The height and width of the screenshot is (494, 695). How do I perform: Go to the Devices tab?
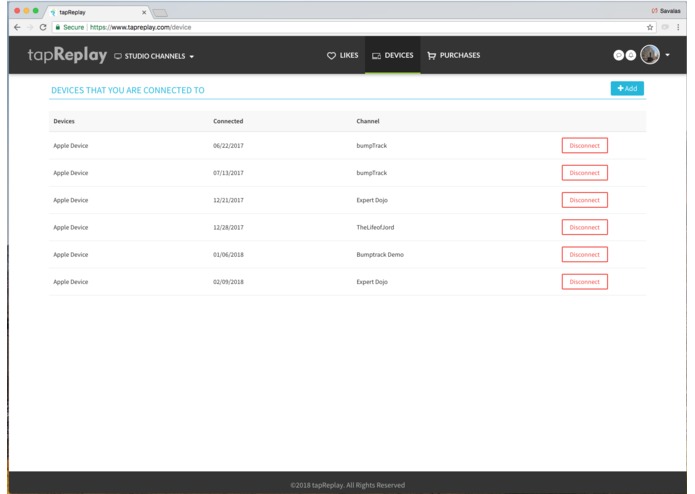[393, 55]
